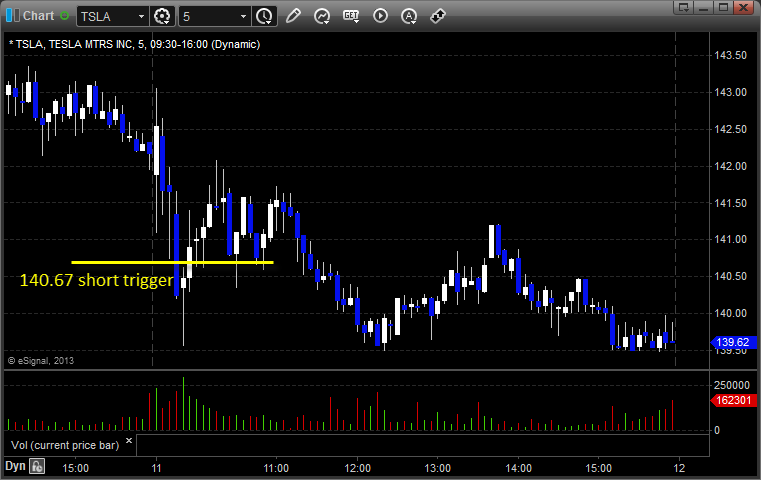Click the 143.00 price axis label

click(730, 92)
